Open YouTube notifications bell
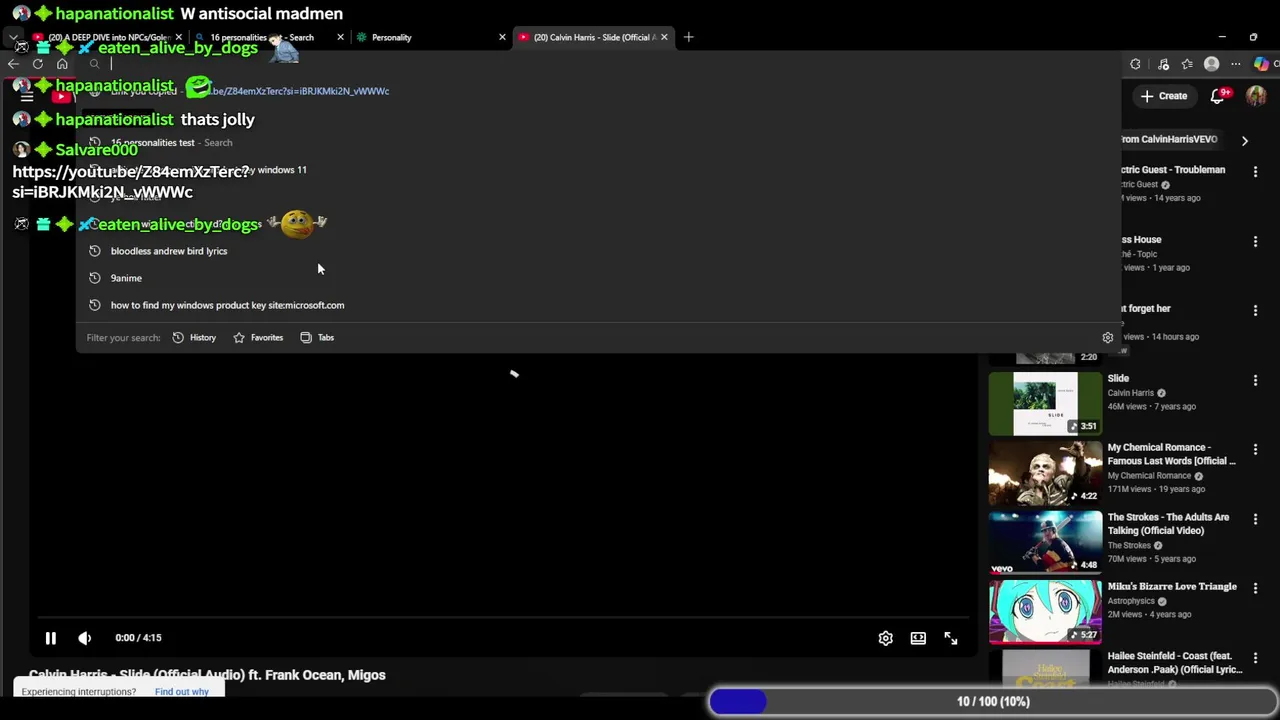Screen dimensions: 1280x720 tap(1218, 96)
